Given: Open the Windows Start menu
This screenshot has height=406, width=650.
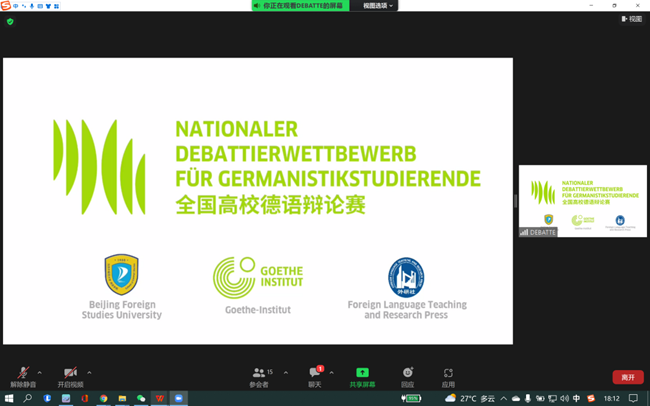Looking at the screenshot, I should click(x=9, y=399).
